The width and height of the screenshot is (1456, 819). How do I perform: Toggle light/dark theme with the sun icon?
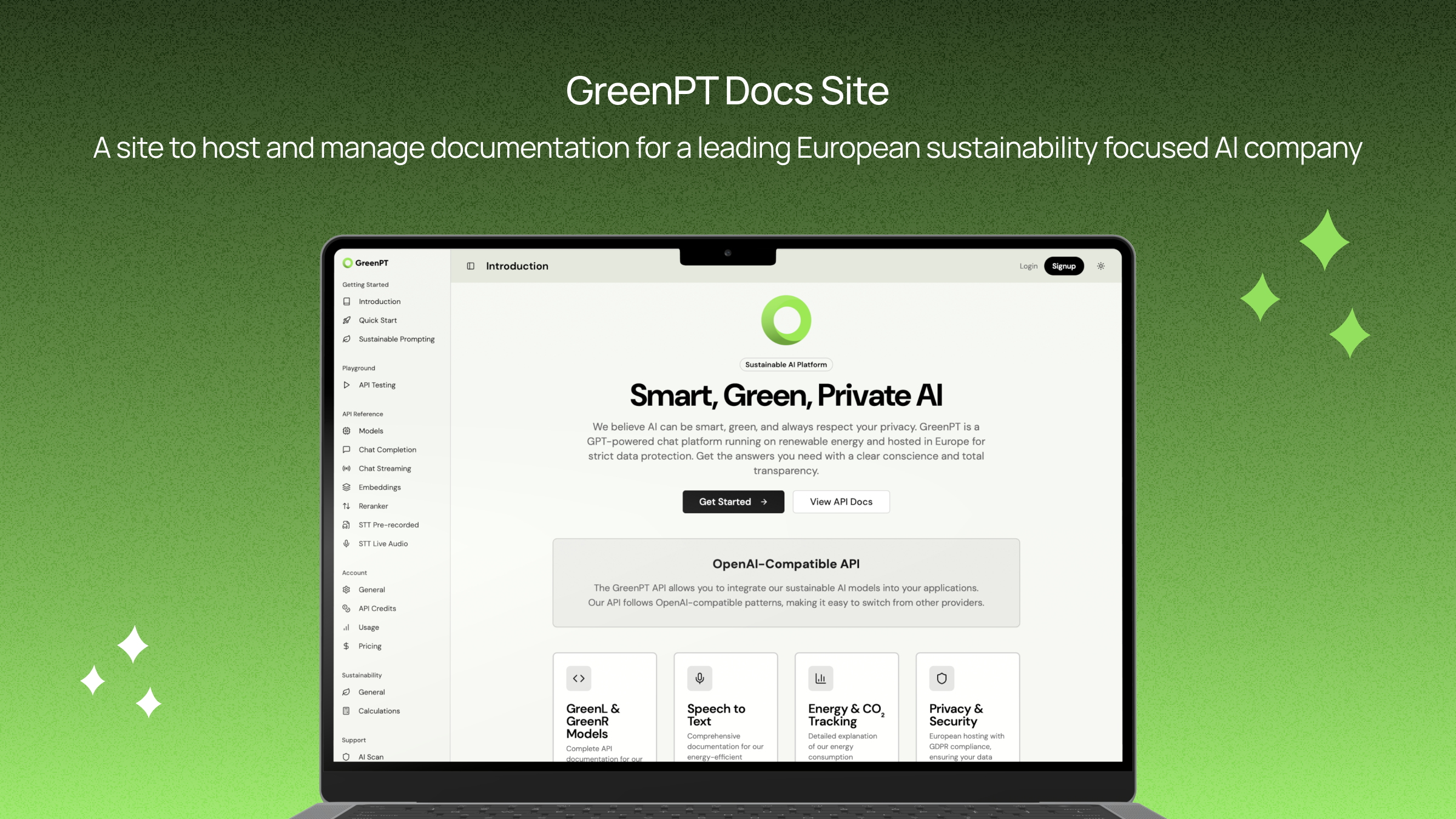(x=1100, y=266)
